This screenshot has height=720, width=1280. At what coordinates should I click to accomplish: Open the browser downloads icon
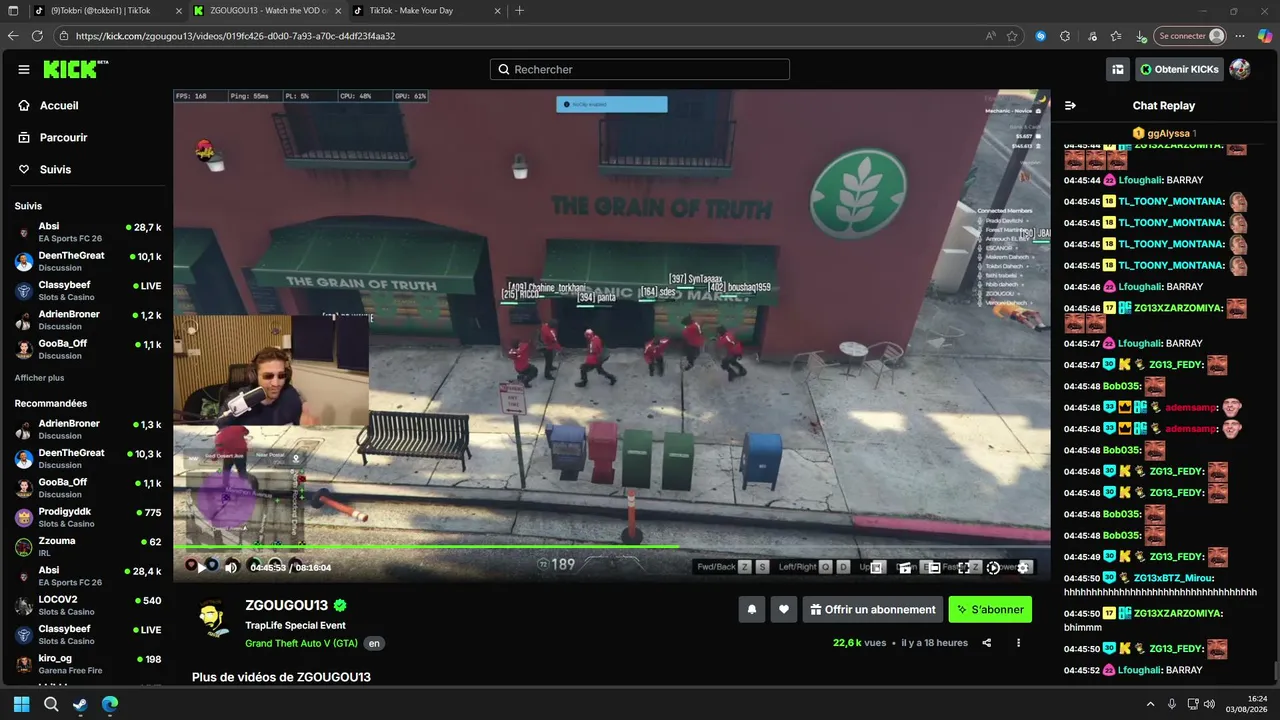click(1141, 36)
